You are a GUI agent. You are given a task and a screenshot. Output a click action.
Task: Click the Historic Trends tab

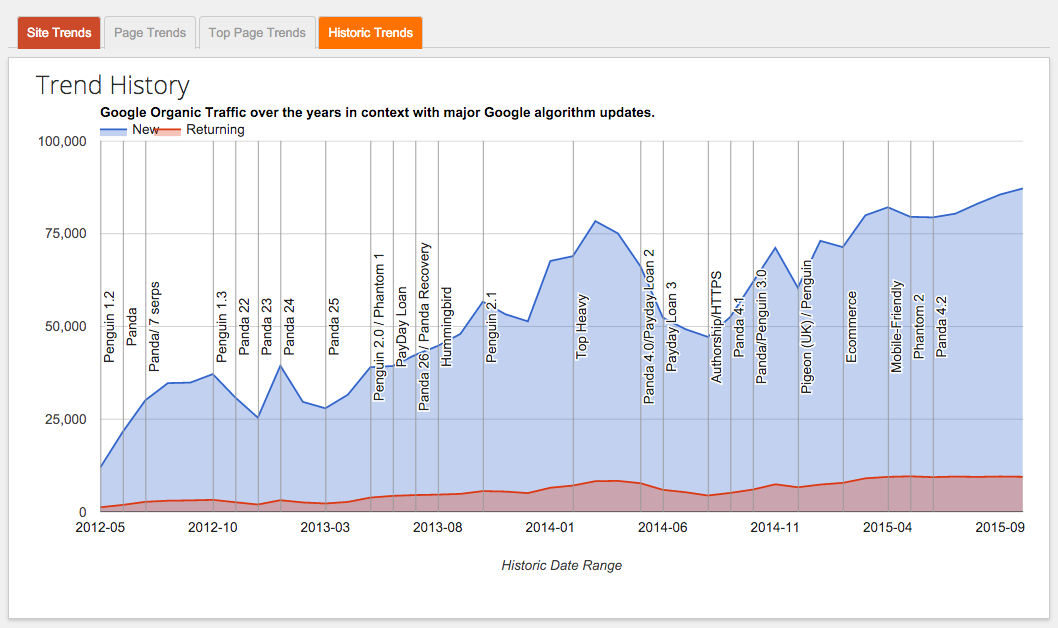370,33
